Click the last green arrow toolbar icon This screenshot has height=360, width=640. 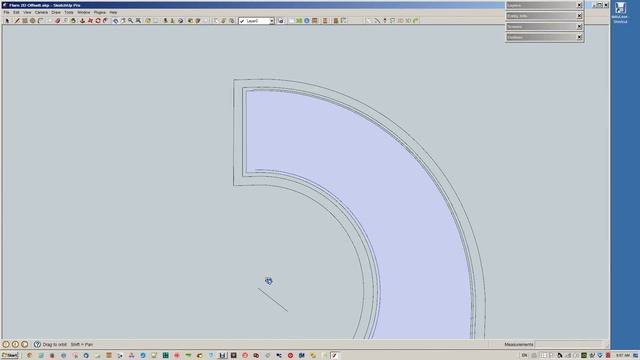coord(416,20)
